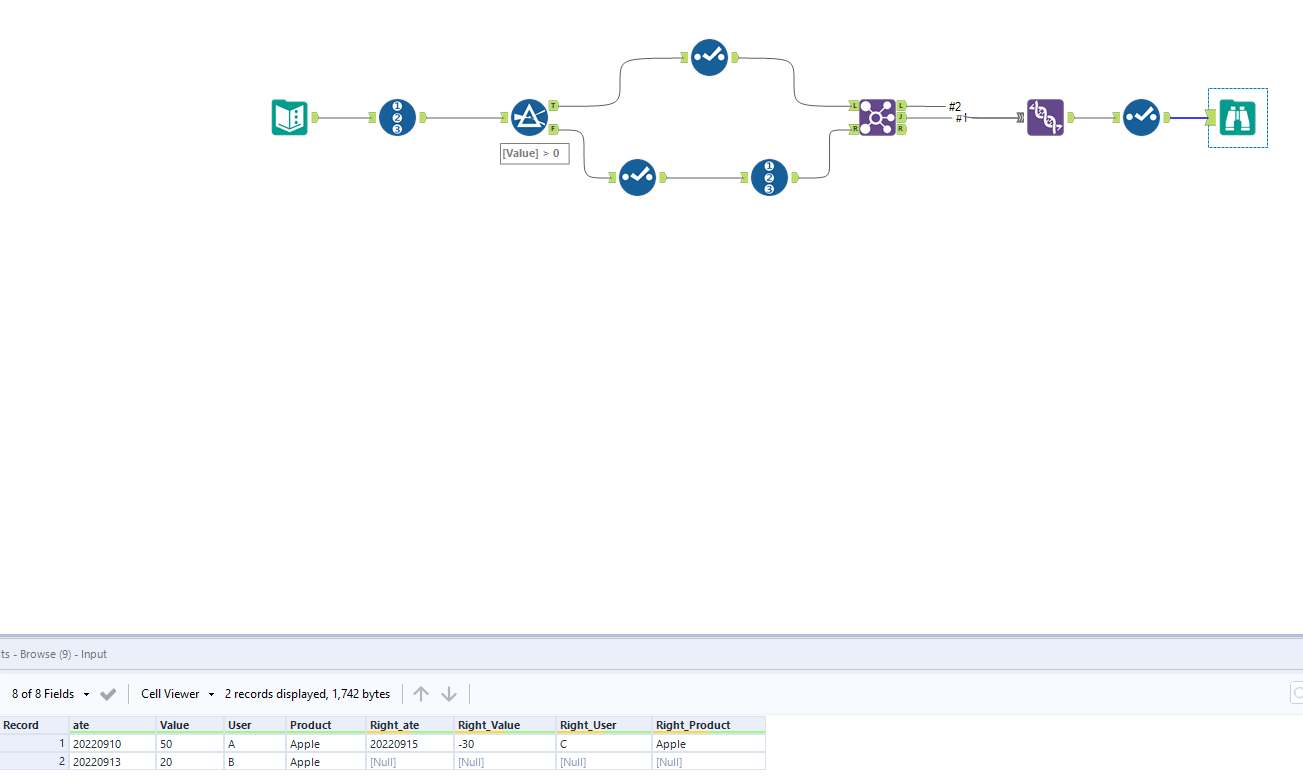Open the Dynamic Rename tool
The height and width of the screenshot is (781, 1303).
(x=1045, y=117)
